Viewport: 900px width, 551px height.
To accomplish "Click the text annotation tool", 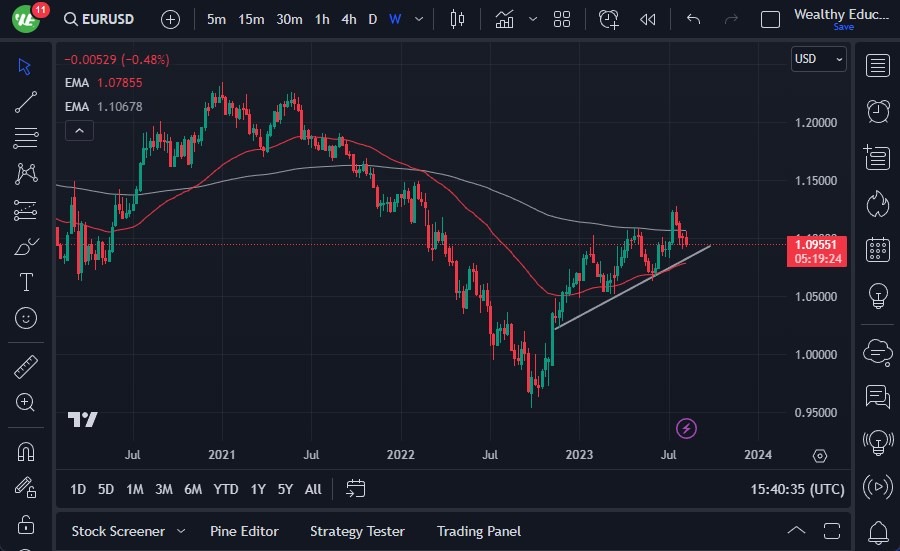I will point(26,282).
